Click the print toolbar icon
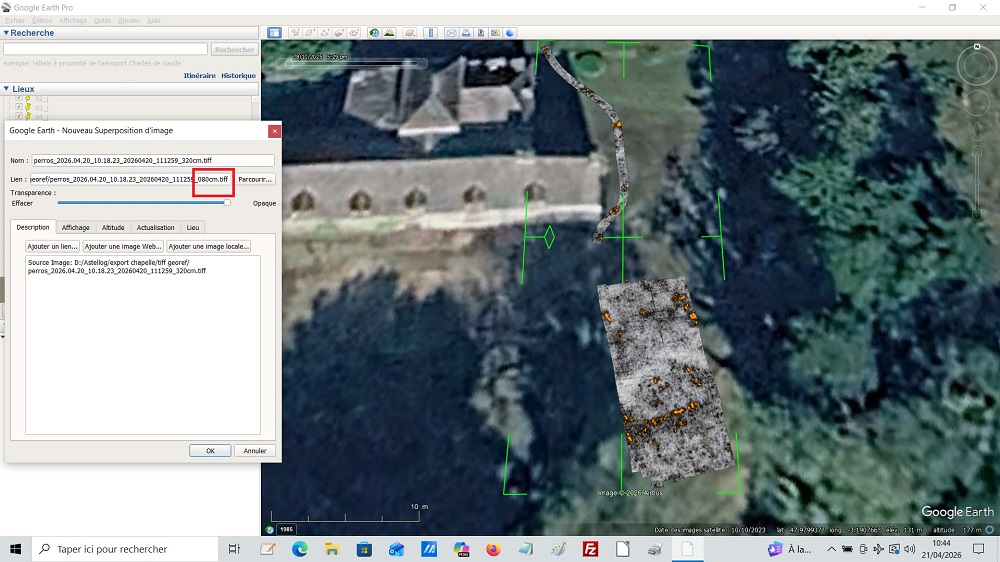Image resolution: width=1000 pixels, height=562 pixels. click(466, 32)
